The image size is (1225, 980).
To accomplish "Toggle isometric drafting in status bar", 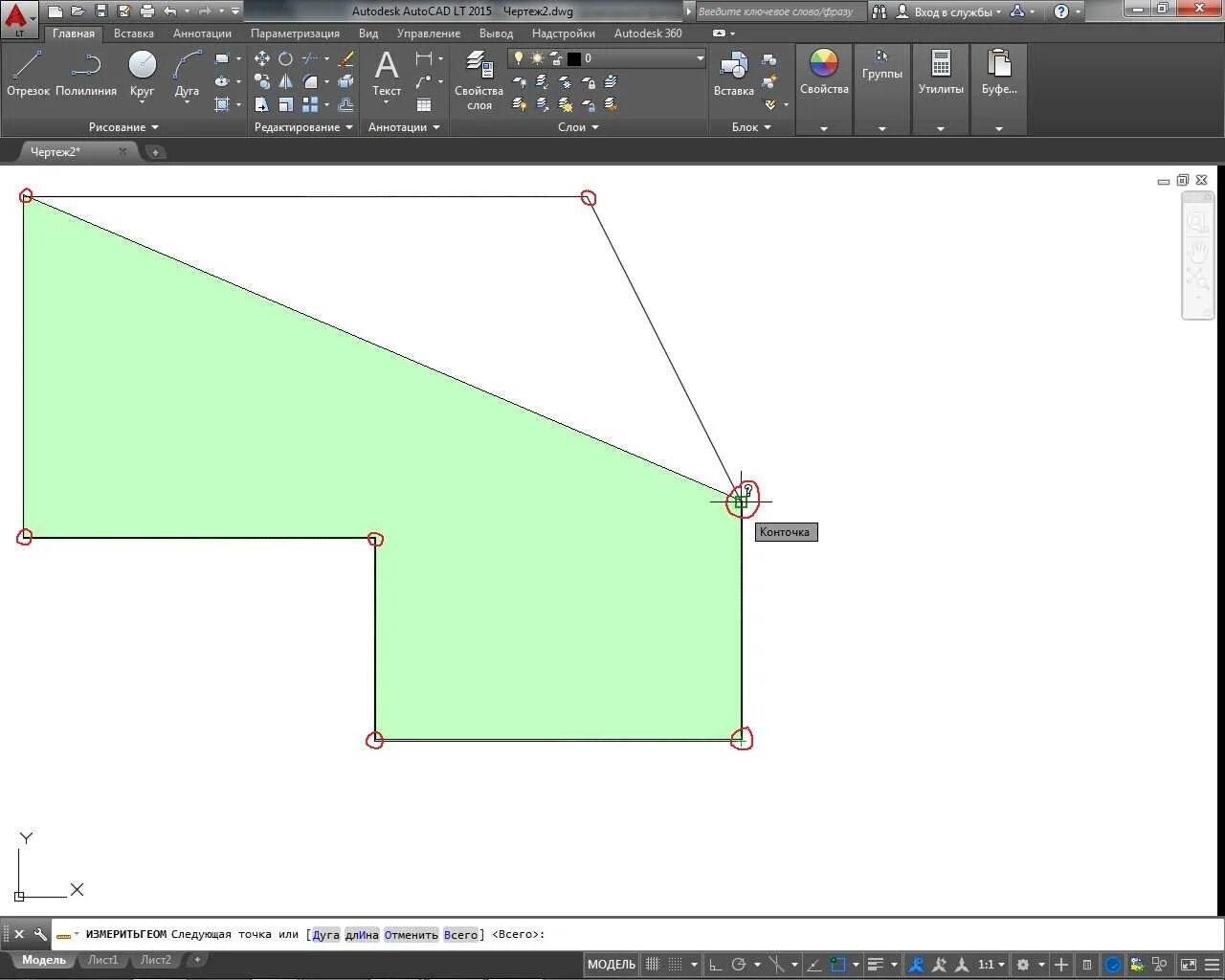I will coord(777,965).
